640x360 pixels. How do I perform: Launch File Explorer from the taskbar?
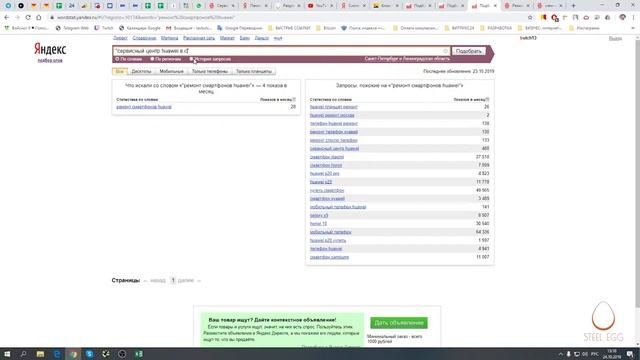point(40,354)
